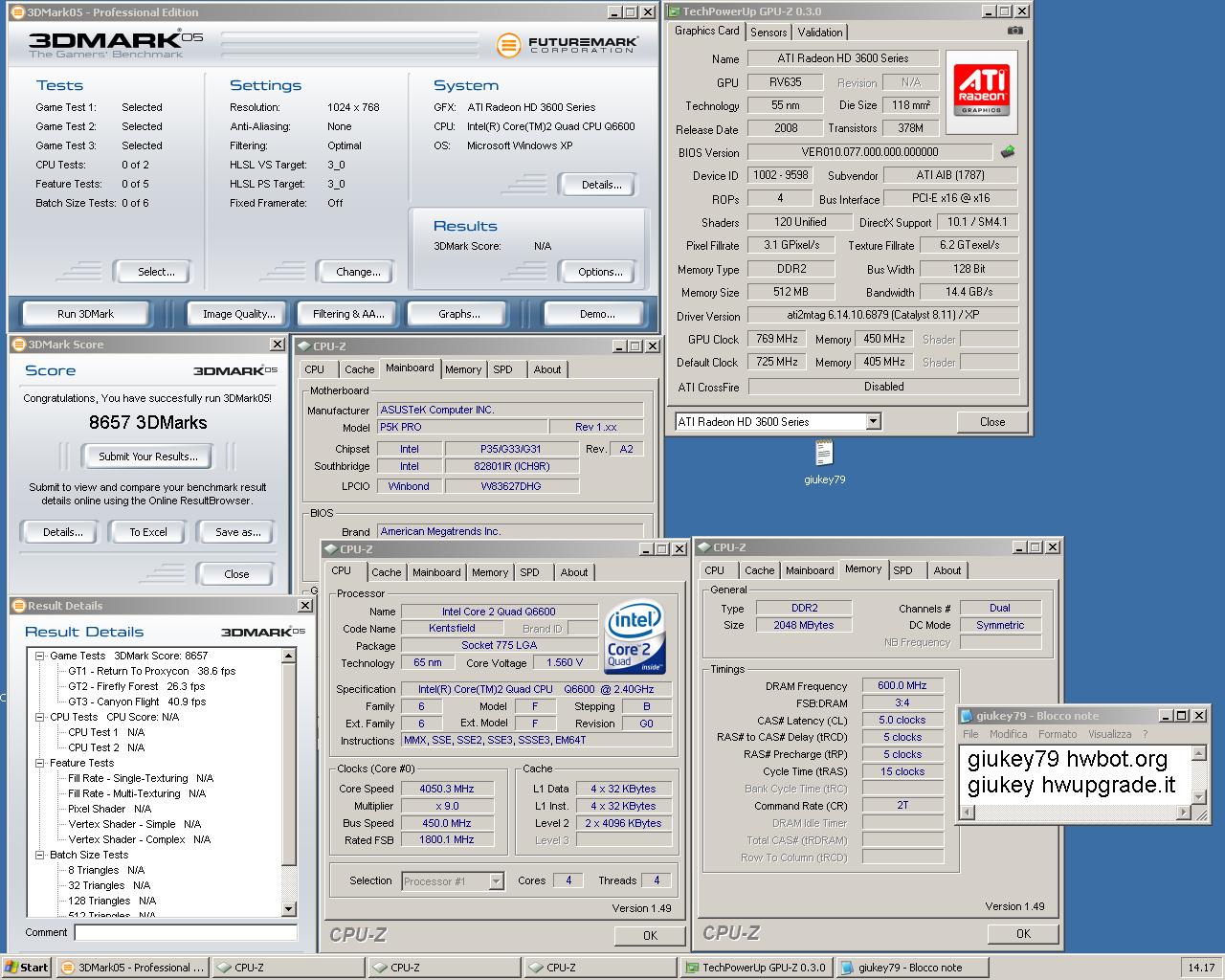1225x980 pixels.
Task: Click the Graphs button in 3DMark05
Action: 459,314
